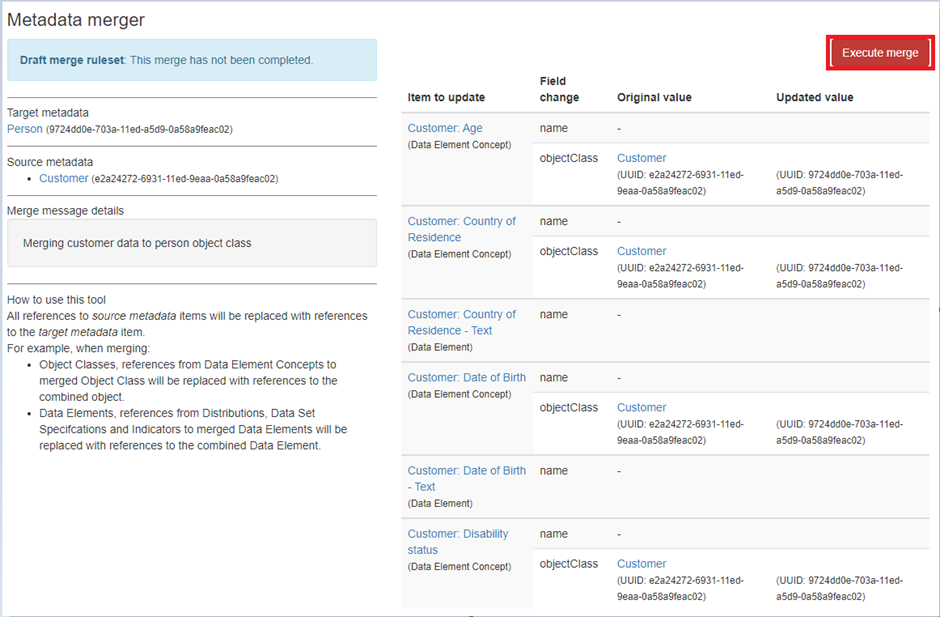The height and width of the screenshot is (617, 940).
Task: Click Customer original value in Customer: Age row
Action: pos(641,158)
